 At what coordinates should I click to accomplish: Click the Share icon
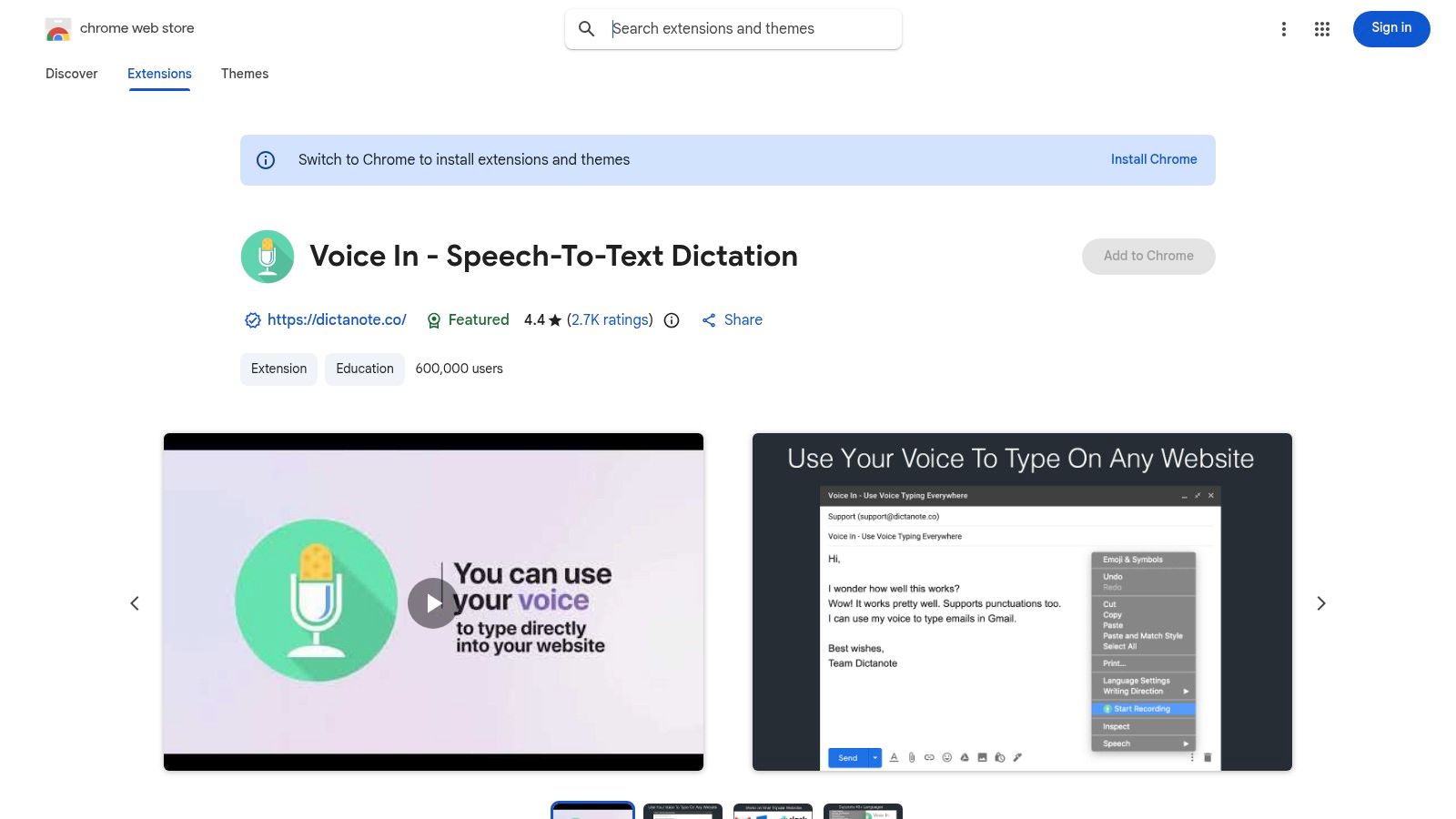point(709,320)
